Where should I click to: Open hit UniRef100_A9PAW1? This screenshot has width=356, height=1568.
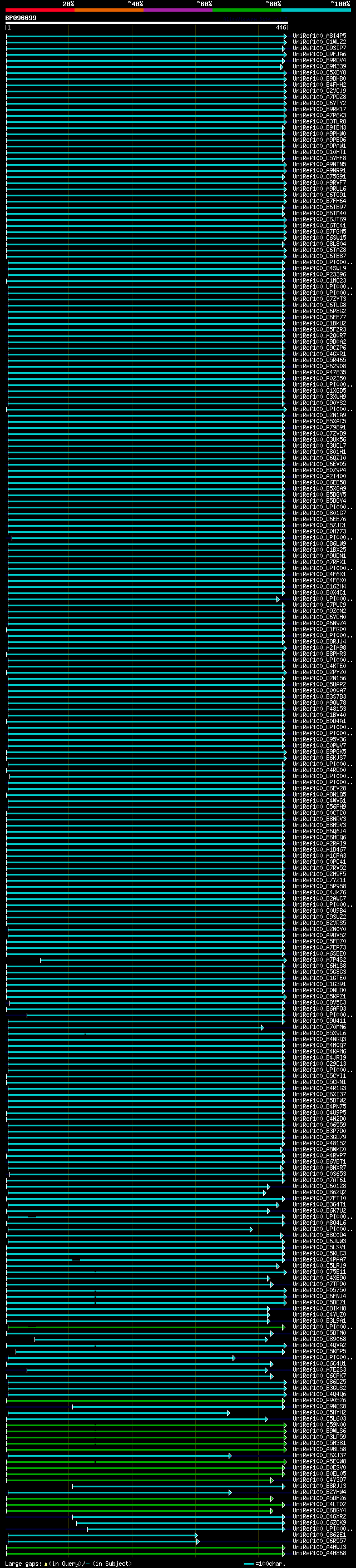(319, 146)
